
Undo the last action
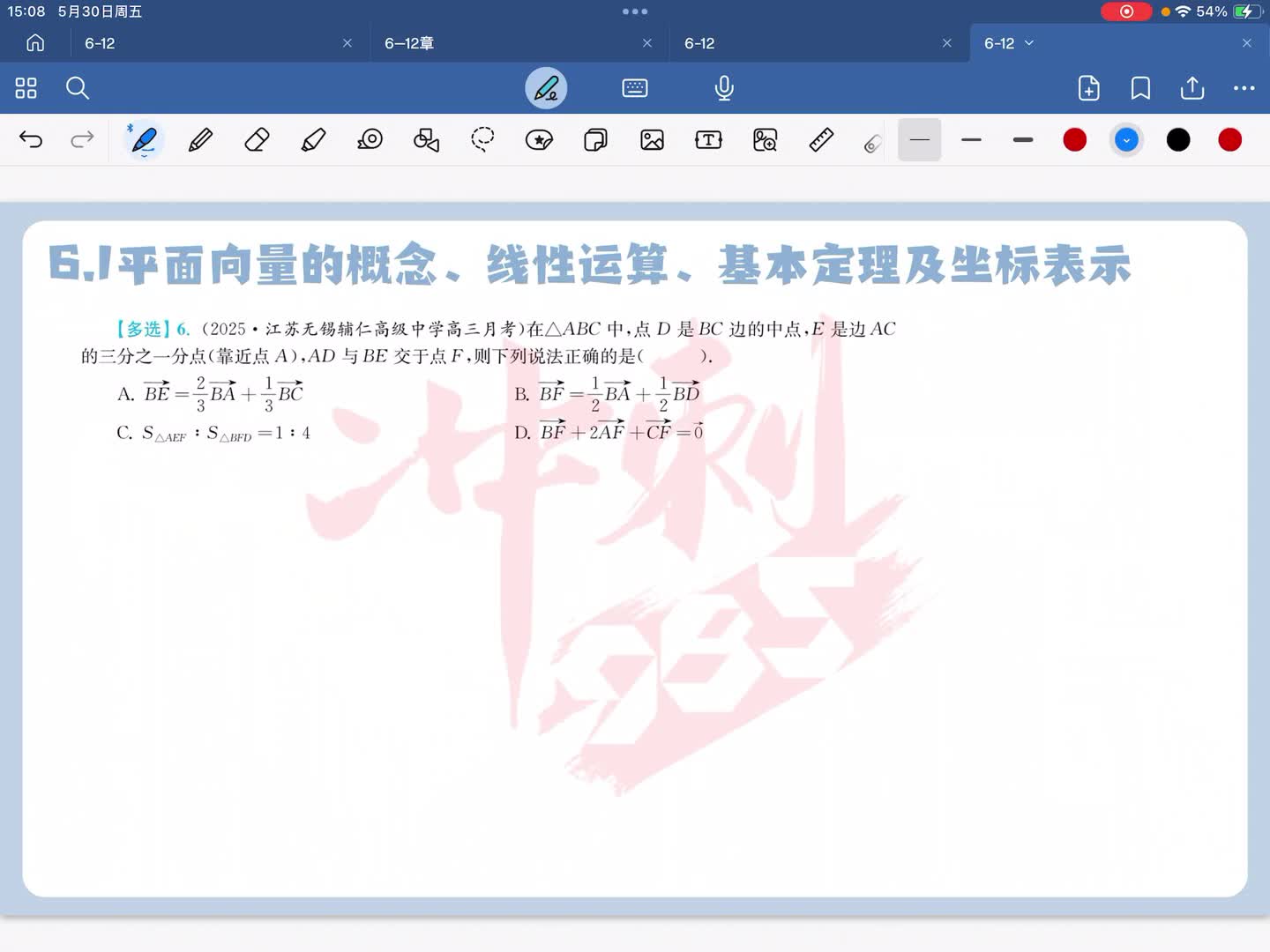coord(31,140)
